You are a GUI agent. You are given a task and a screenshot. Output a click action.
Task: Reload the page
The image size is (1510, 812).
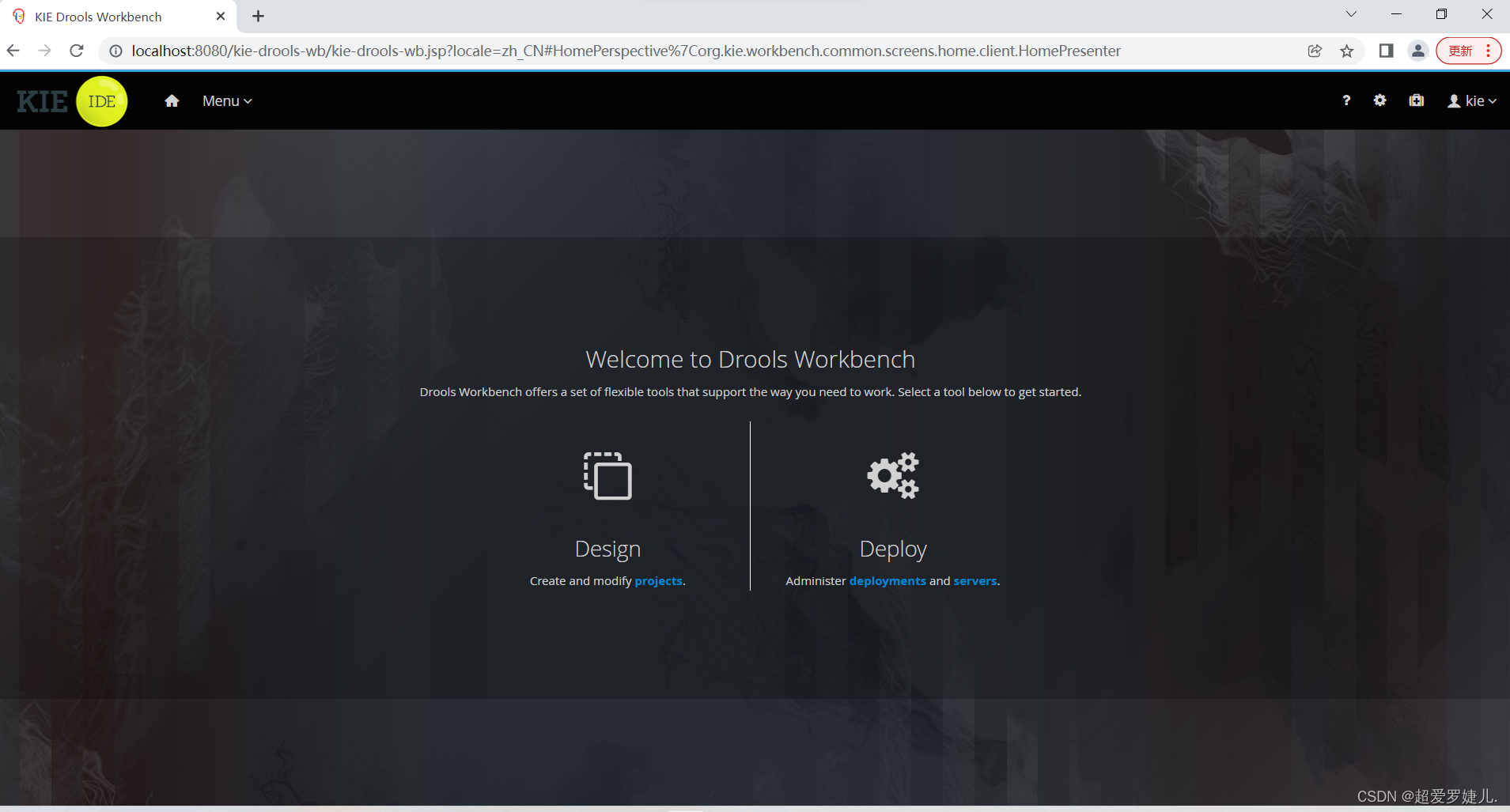pyautogui.click(x=77, y=51)
